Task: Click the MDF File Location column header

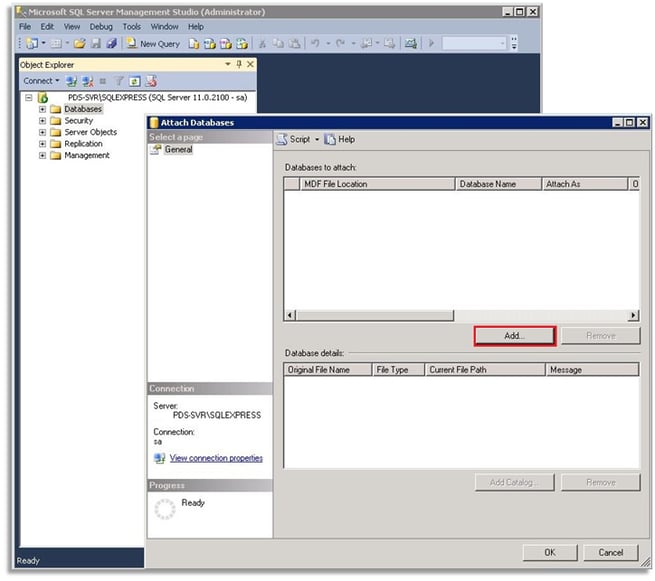Action: (377, 184)
